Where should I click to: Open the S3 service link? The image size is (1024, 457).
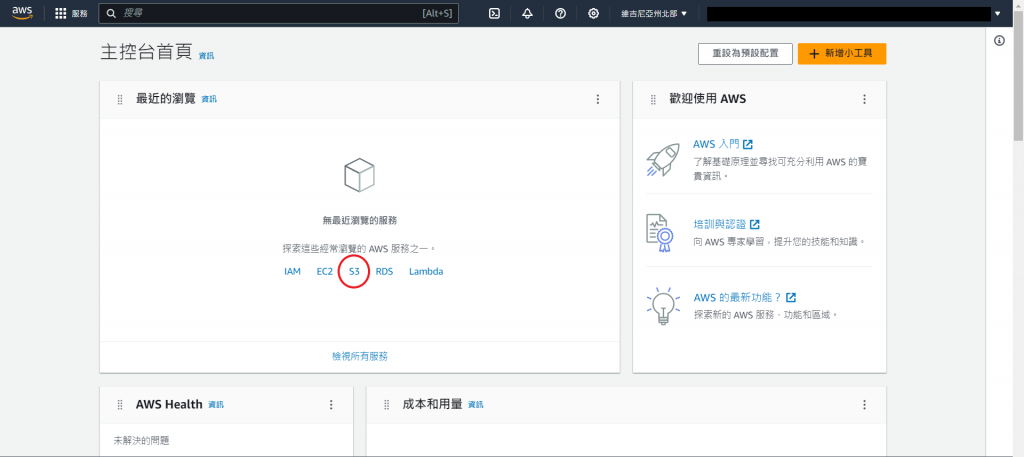[x=354, y=272]
